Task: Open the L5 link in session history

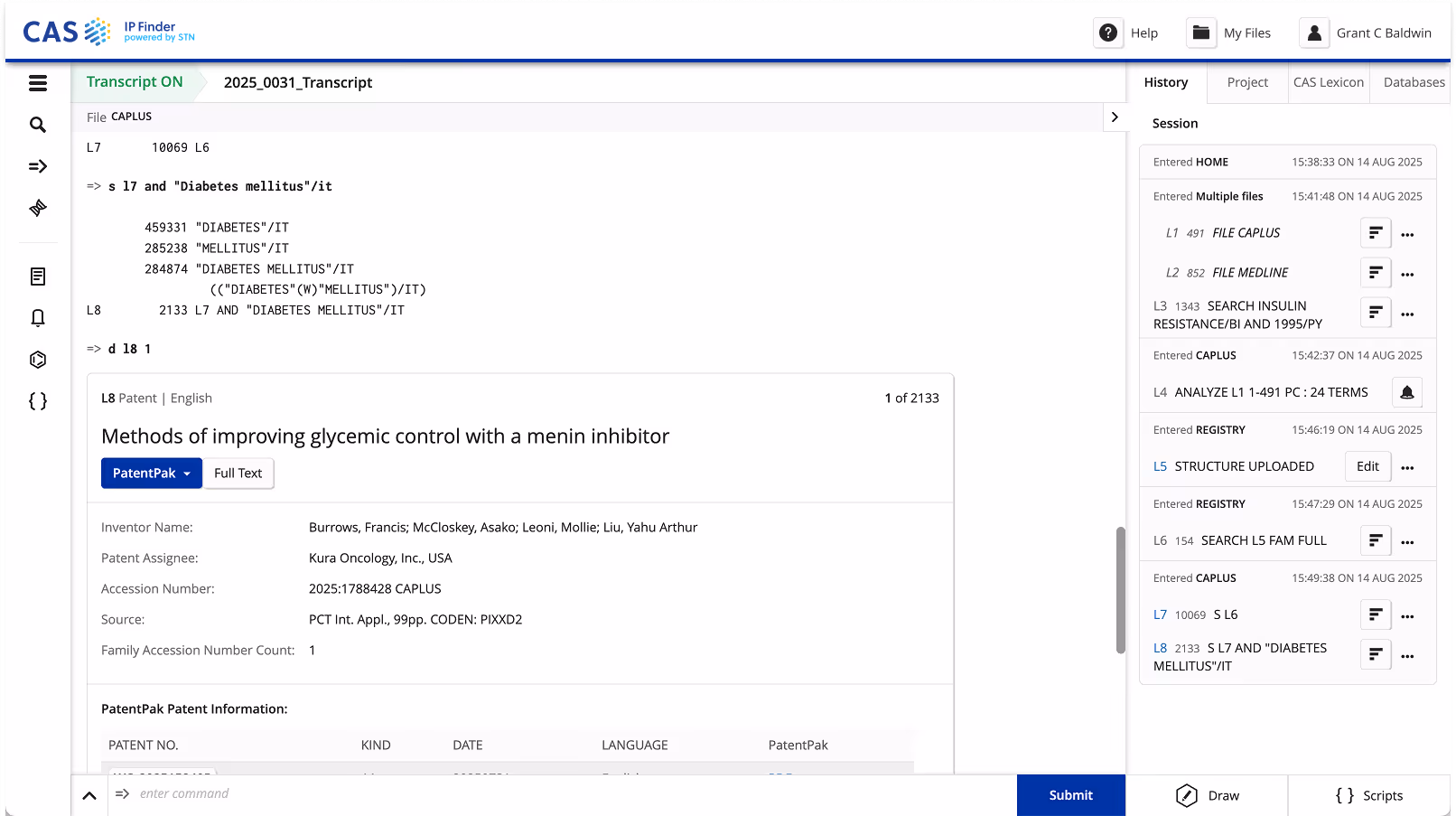Action: point(1160,466)
